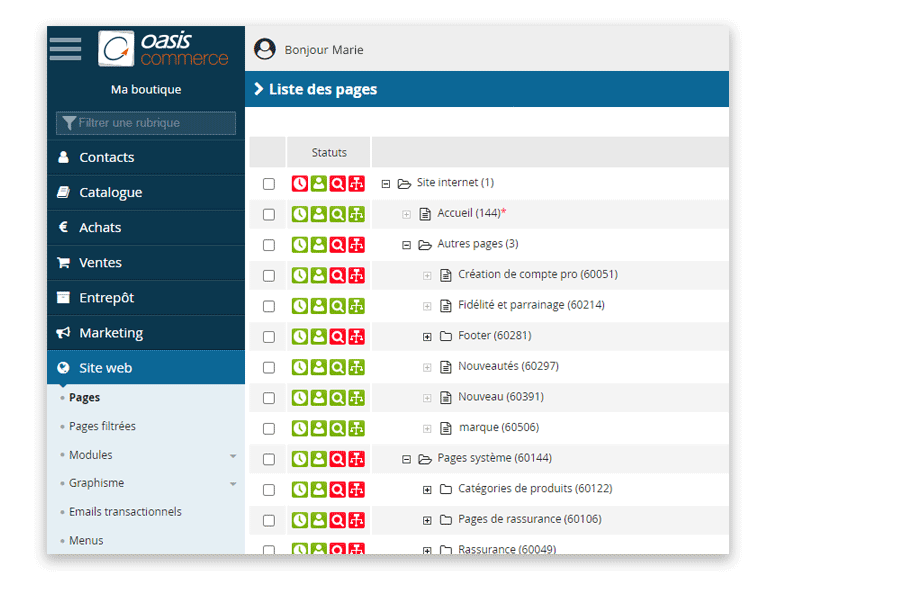Click the green user status icon for Site internet

[319, 184]
